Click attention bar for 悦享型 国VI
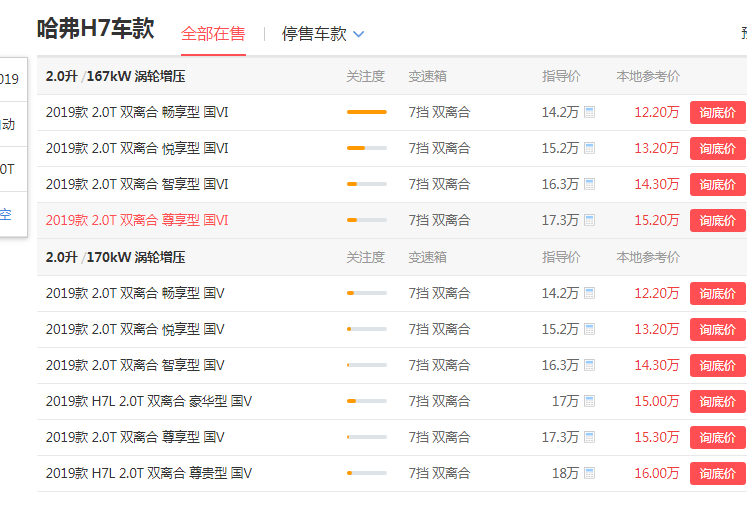Image resolution: width=747 pixels, height=506 pixels. pos(367,148)
